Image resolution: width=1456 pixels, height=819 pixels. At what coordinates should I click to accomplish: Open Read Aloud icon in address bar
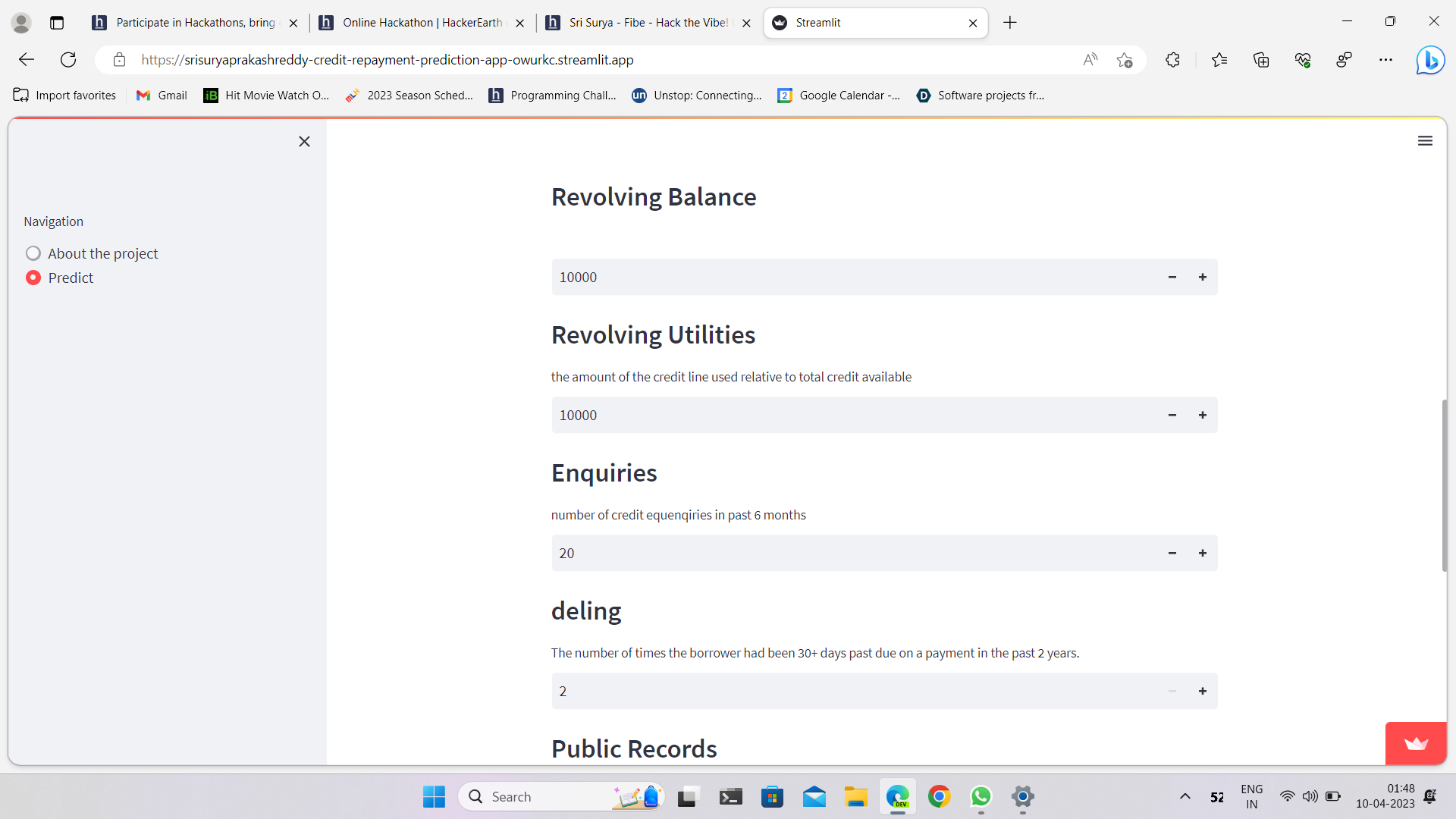(1090, 60)
